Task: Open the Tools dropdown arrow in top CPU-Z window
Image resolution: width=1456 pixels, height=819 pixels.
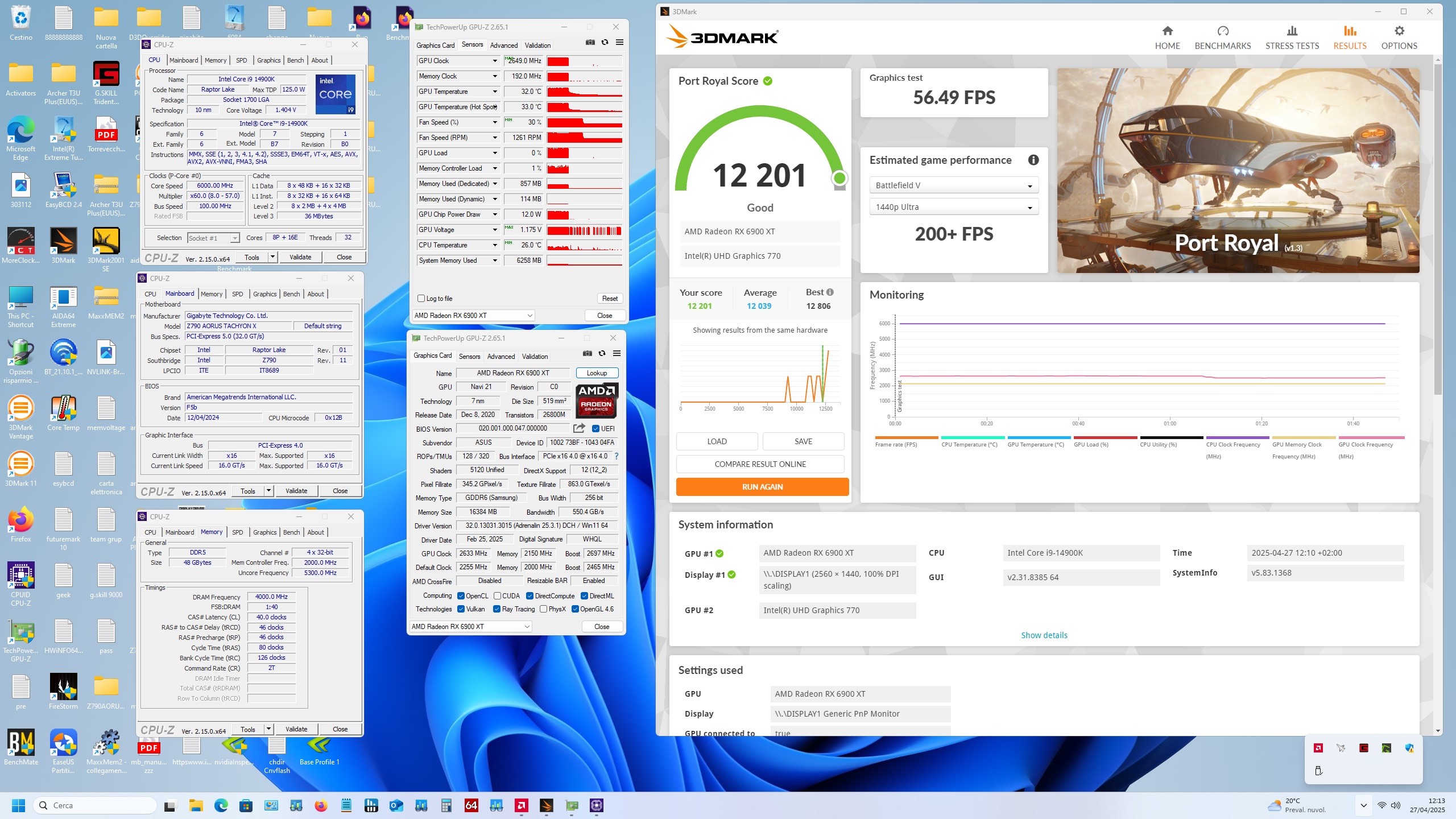Action: tap(272, 257)
